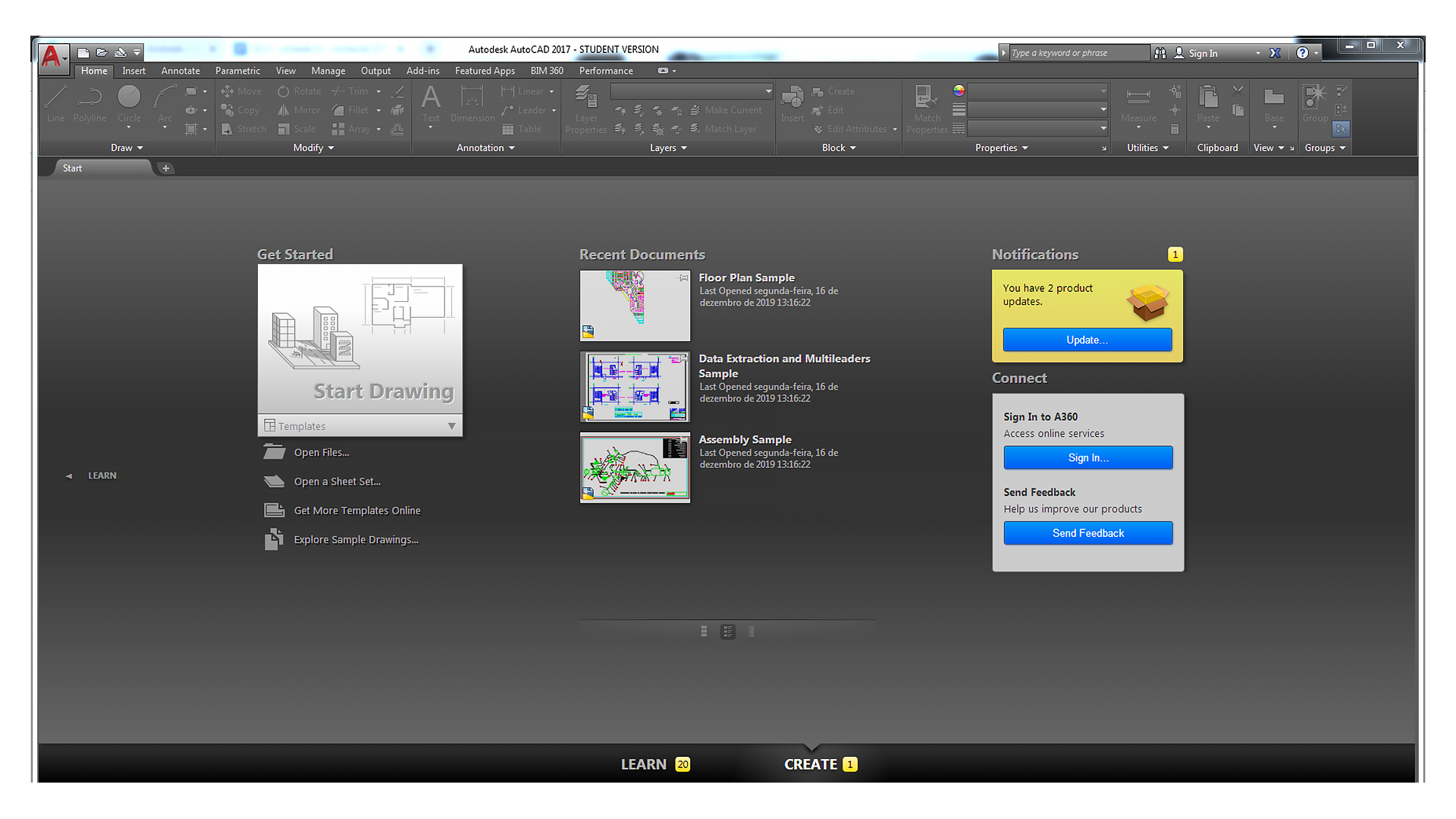Click the Update... button
The width and height of the screenshot is (1456, 819).
pyautogui.click(x=1087, y=340)
